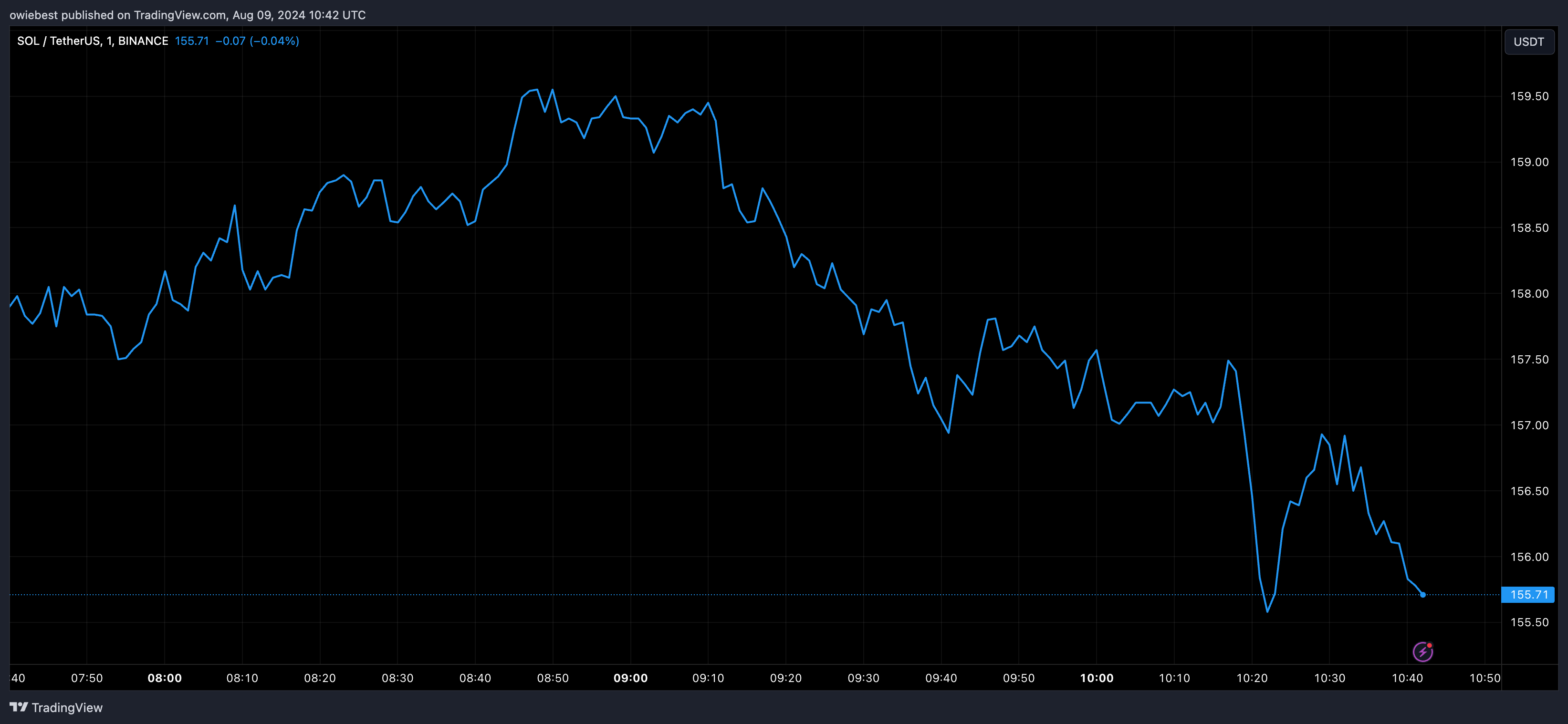Click the 09:40 time axis label
Viewport: 1568px width, 724px height.
coord(941,678)
